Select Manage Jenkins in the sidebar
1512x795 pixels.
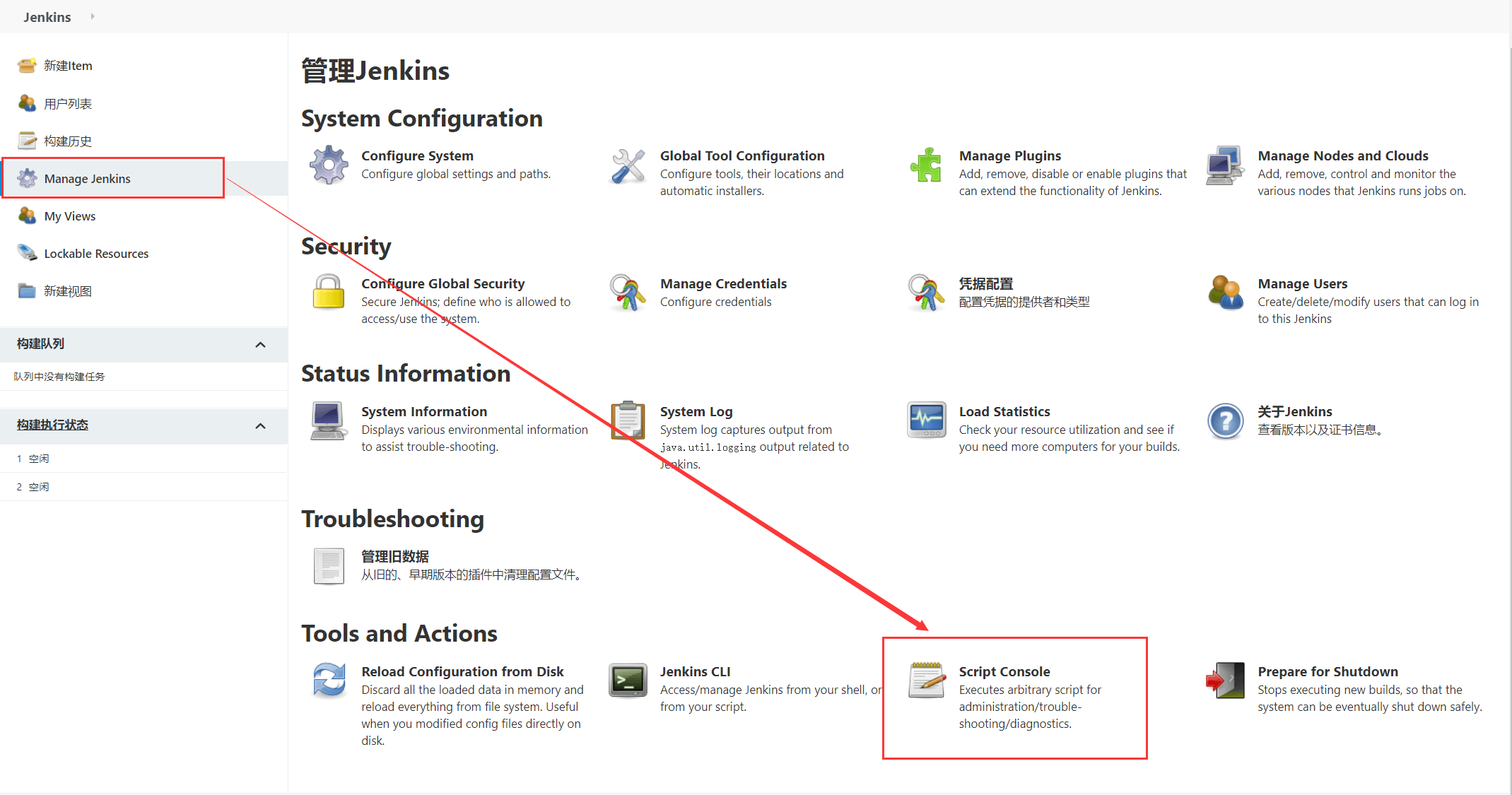coord(87,179)
